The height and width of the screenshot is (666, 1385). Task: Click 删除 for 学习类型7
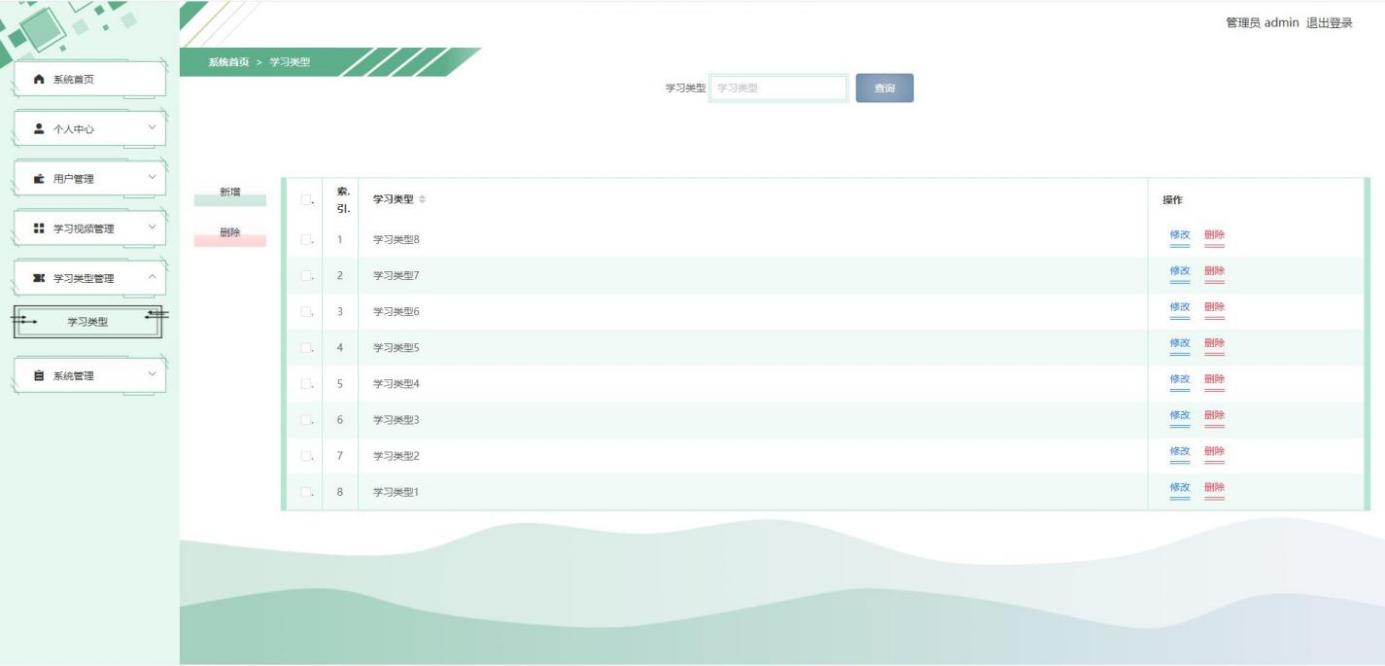point(1214,273)
